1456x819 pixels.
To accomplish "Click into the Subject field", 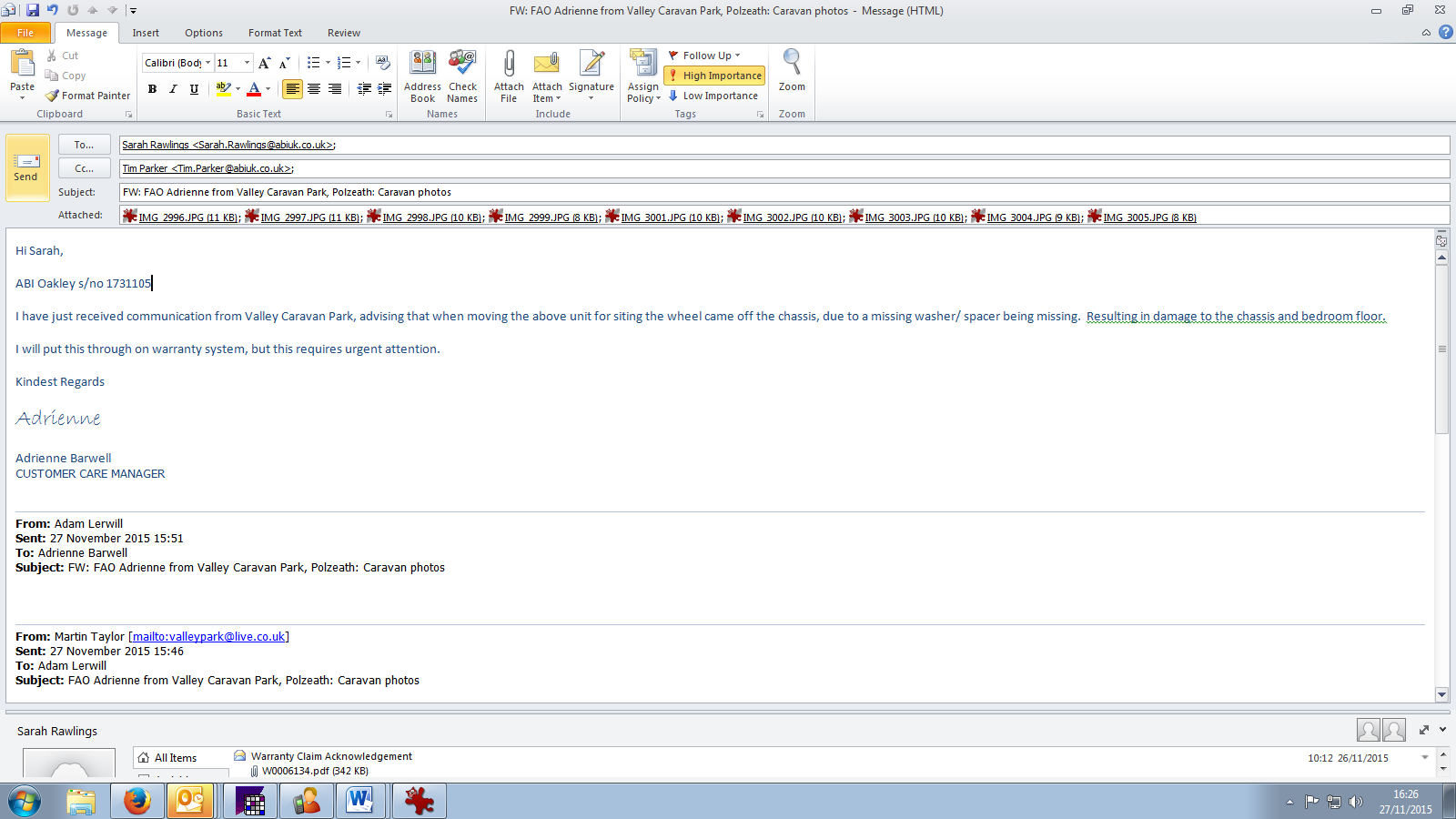I will coord(783,192).
